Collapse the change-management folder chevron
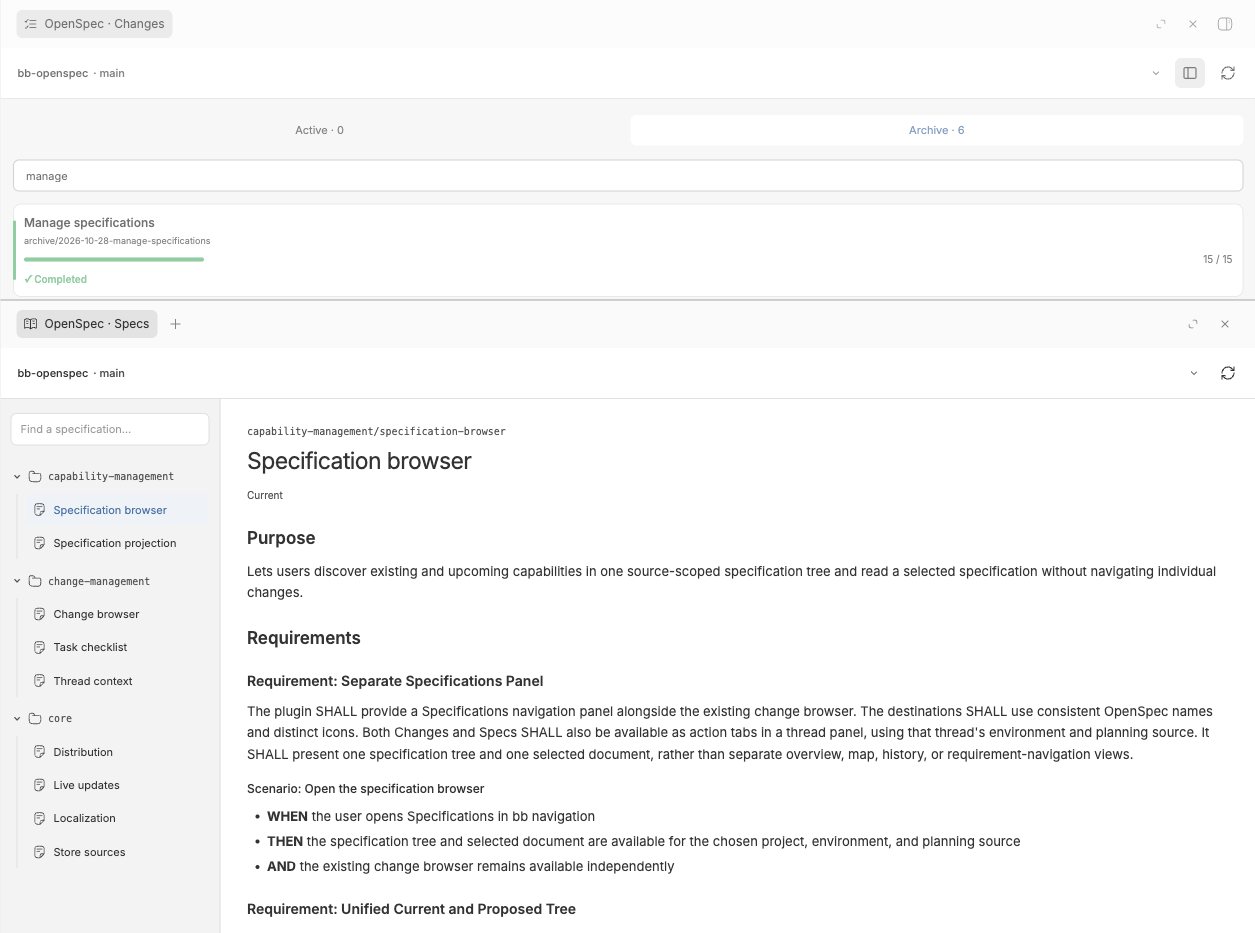The width and height of the screenshot is (1255, 933). pos(18,581)
